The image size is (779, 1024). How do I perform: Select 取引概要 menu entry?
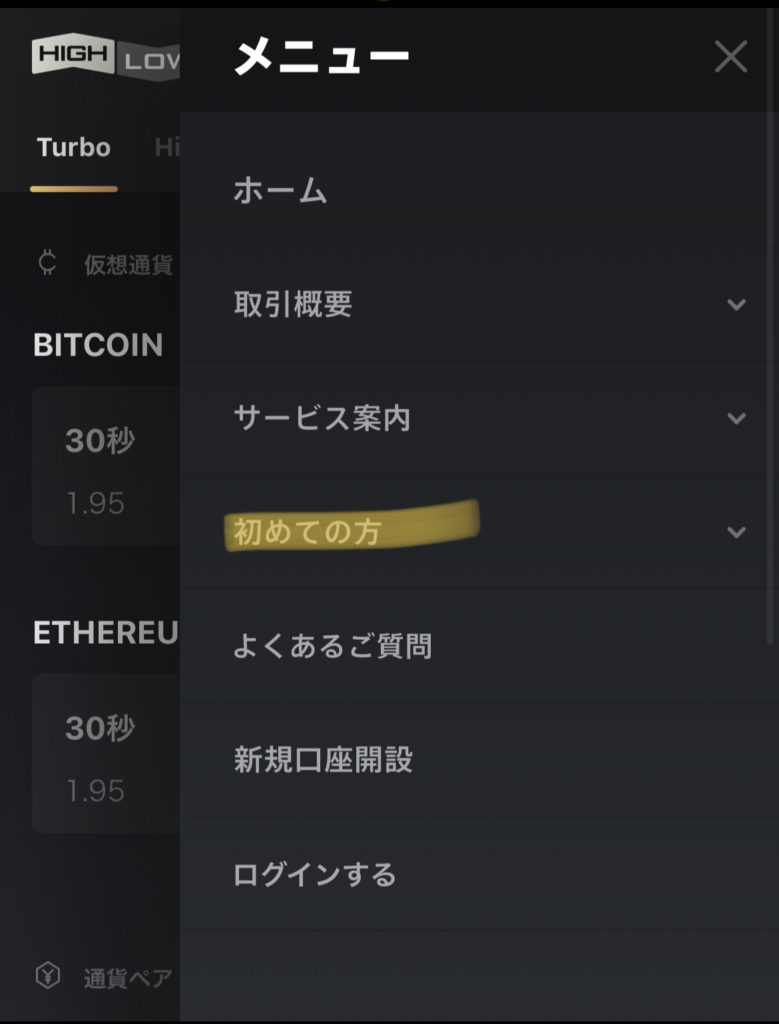coord(293,305)
